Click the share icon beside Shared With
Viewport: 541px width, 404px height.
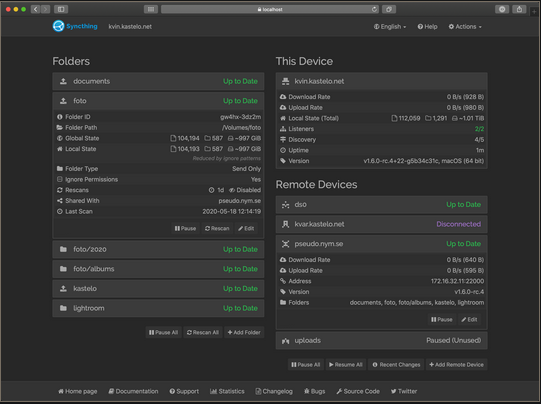[x=60, y=201]
